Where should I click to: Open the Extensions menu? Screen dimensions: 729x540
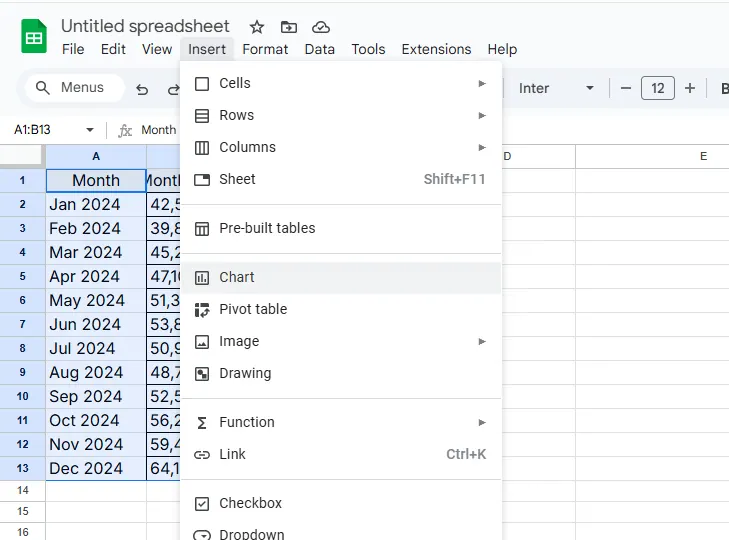436,49
